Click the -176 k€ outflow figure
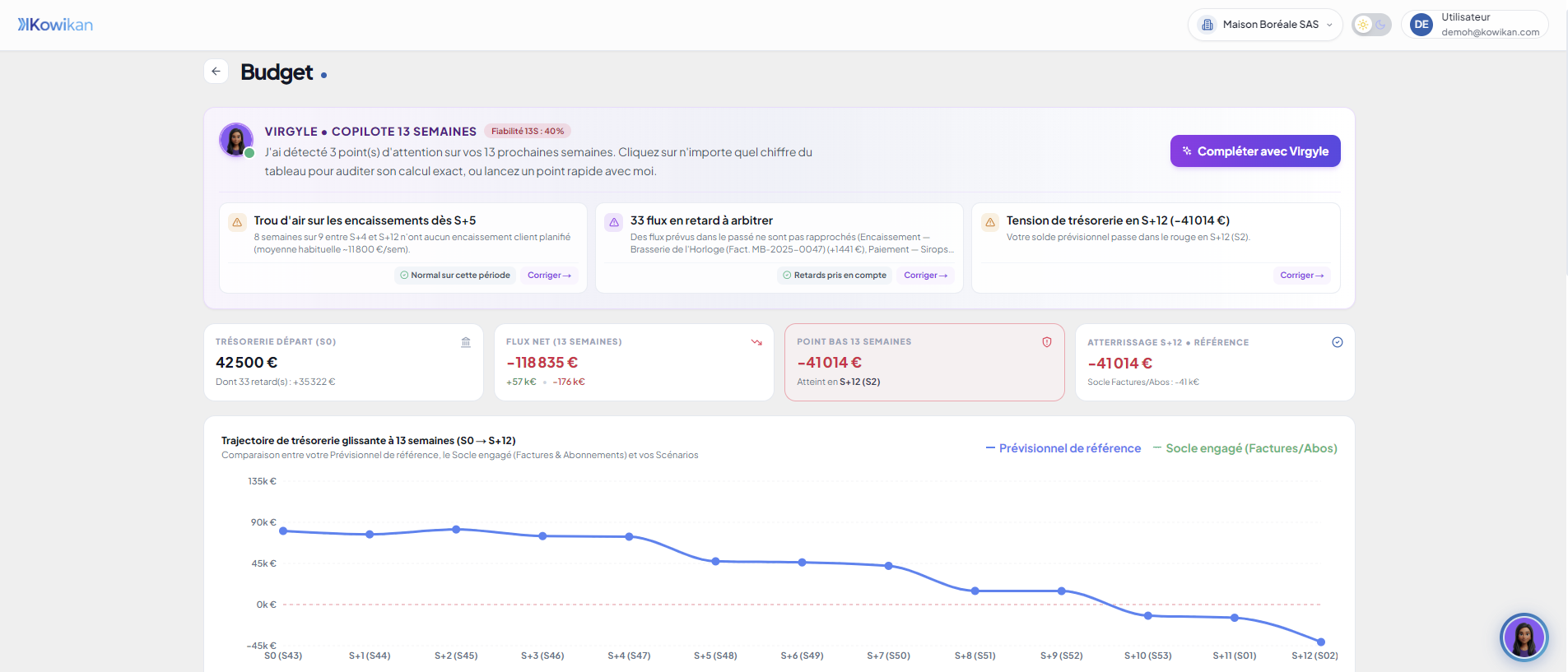Viewport: 1568px width, 672px height. (x=569, y=382)
